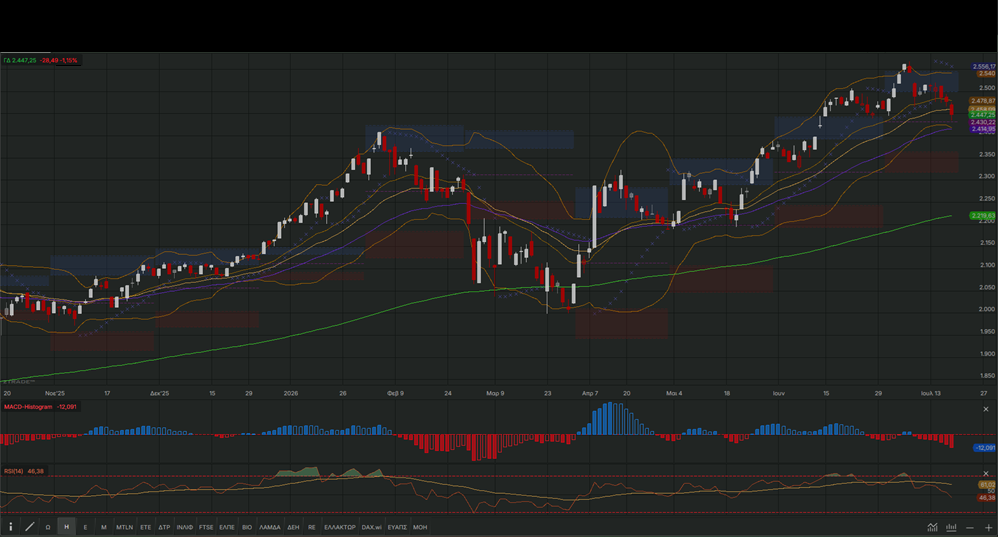Image resolution: width=998 pixels, height=537 pixels.
Task: Load the ΙΝΛΙΦ symbol shortcut
Action: 185,527
